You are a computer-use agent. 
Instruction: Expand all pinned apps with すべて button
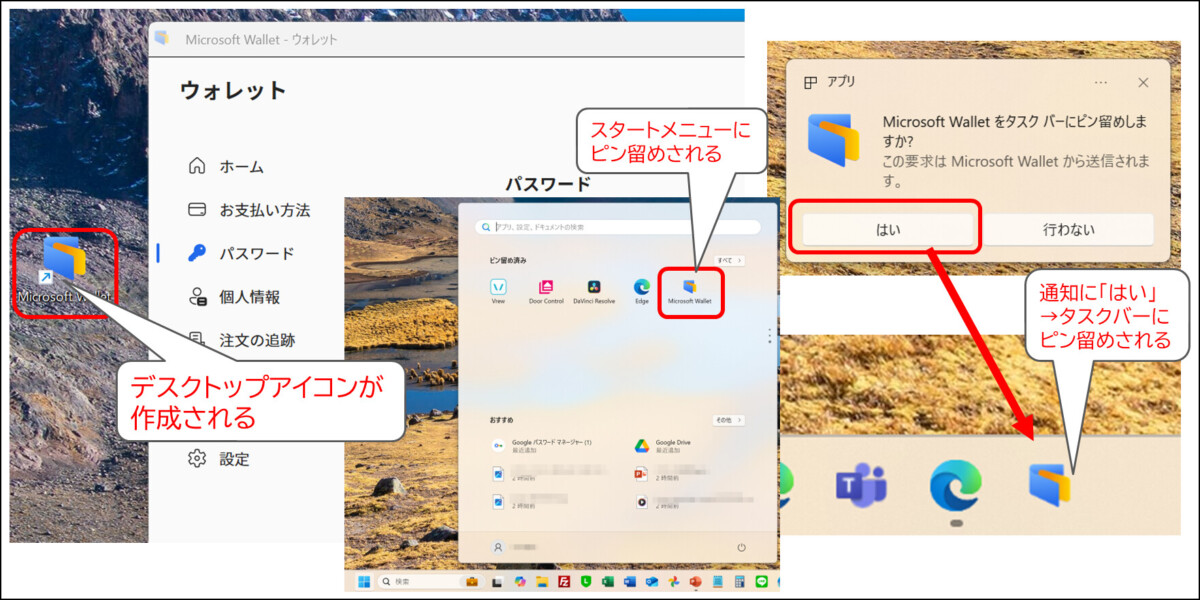pos(729,260)
